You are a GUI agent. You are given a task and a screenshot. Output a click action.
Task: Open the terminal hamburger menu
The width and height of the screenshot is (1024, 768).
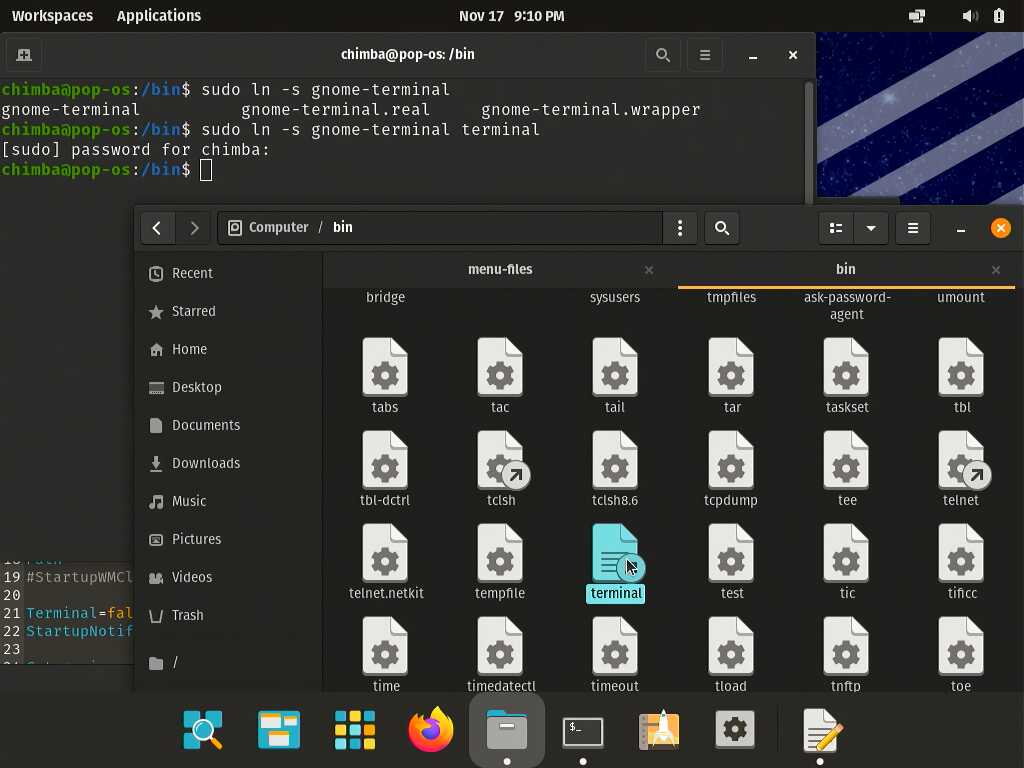(x=705, y=55)
